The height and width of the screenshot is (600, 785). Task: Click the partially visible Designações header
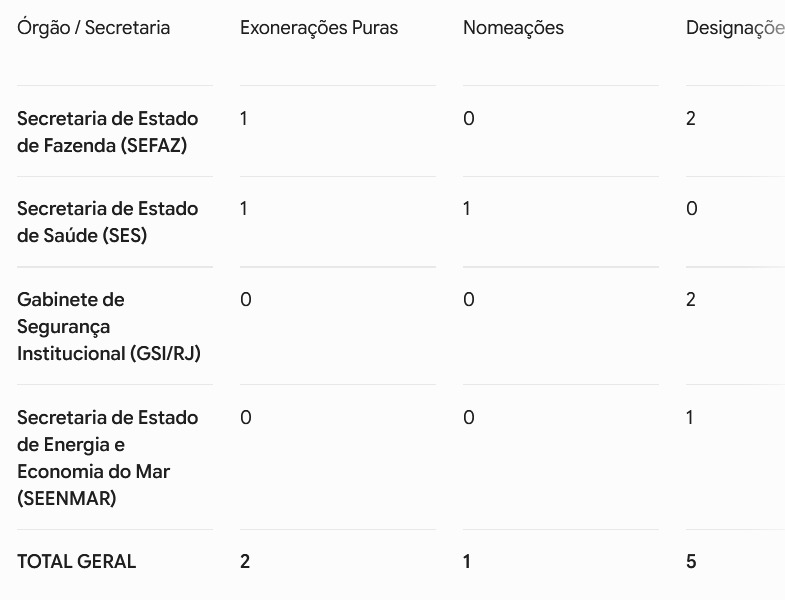[x=735, y=29]
